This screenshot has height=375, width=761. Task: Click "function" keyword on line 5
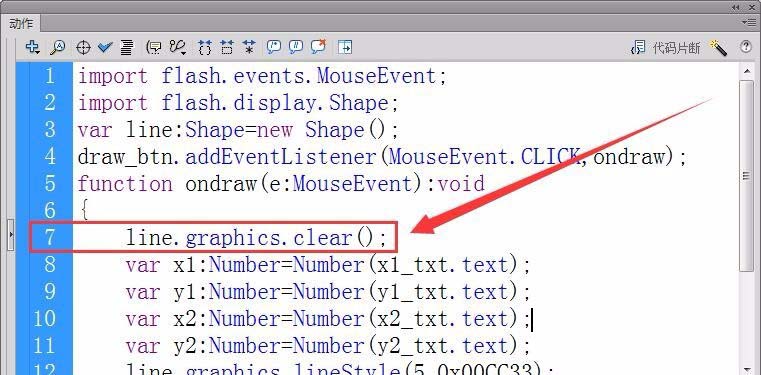125,184
